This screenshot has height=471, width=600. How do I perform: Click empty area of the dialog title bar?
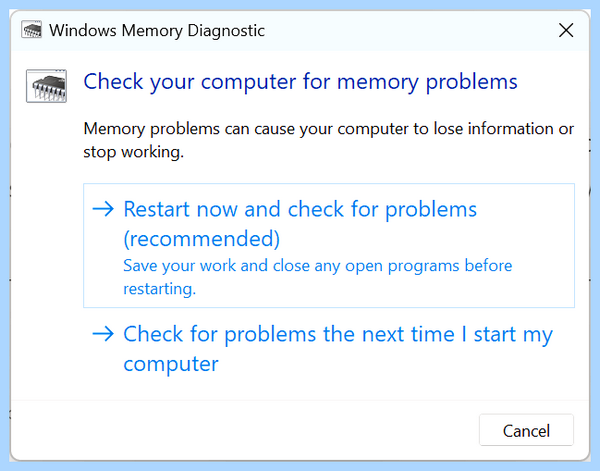click(x=409, y=31)
